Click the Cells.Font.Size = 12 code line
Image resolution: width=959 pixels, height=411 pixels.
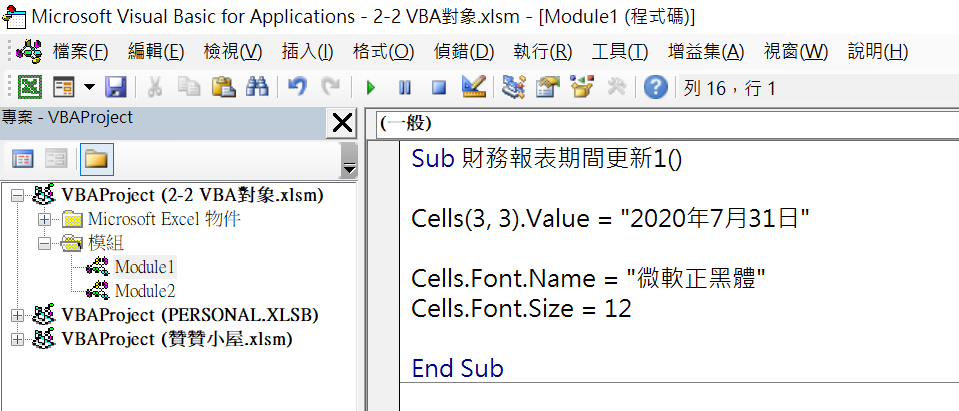(x=521, y=309)
